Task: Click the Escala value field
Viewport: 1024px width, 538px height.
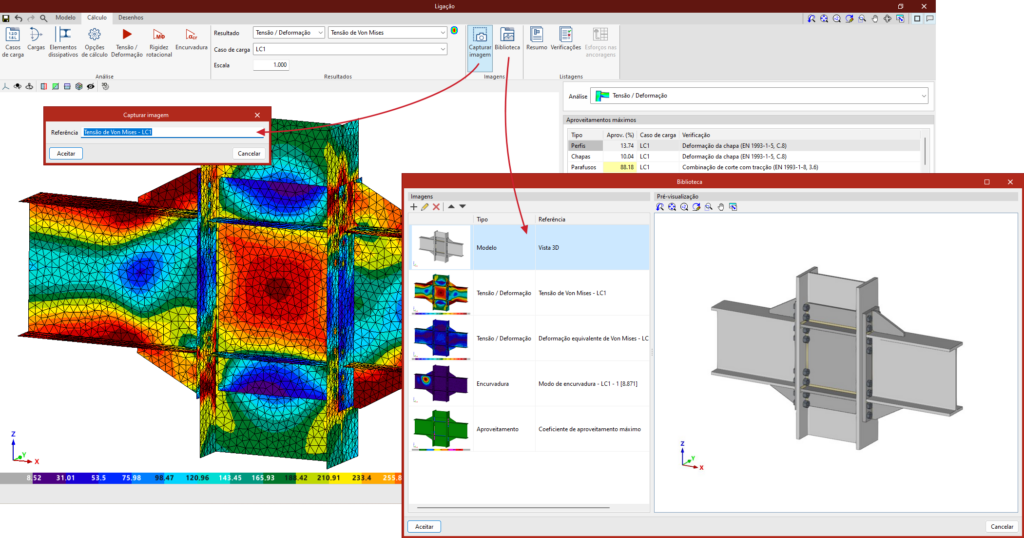Action: pyautogui.click(x=271, y=65)
